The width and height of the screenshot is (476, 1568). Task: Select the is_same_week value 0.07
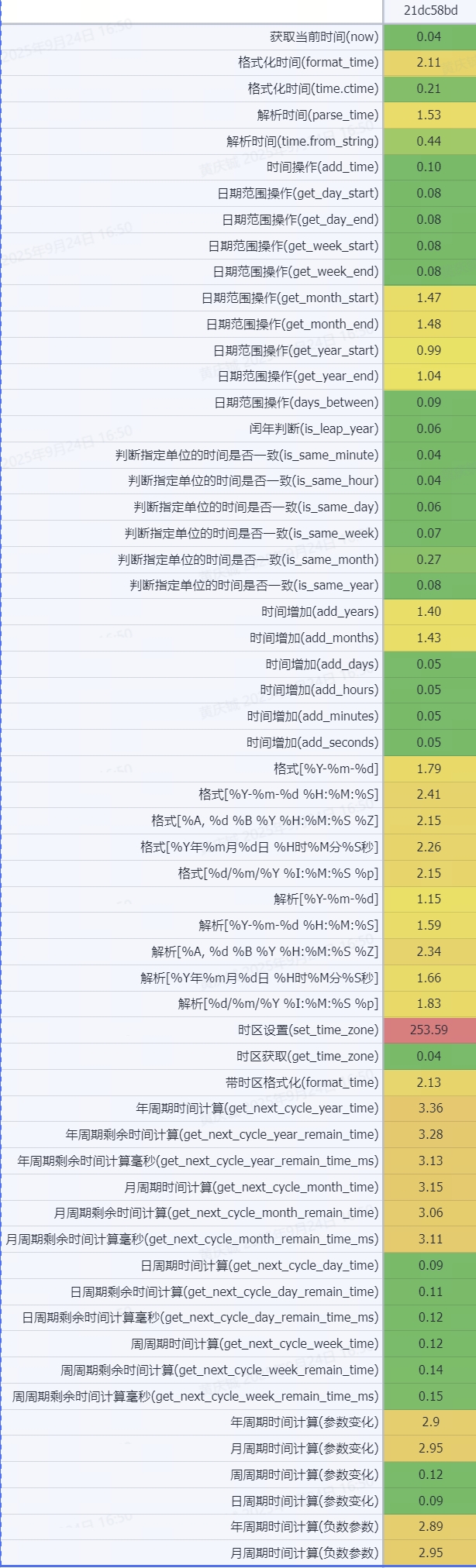(429, 533)
